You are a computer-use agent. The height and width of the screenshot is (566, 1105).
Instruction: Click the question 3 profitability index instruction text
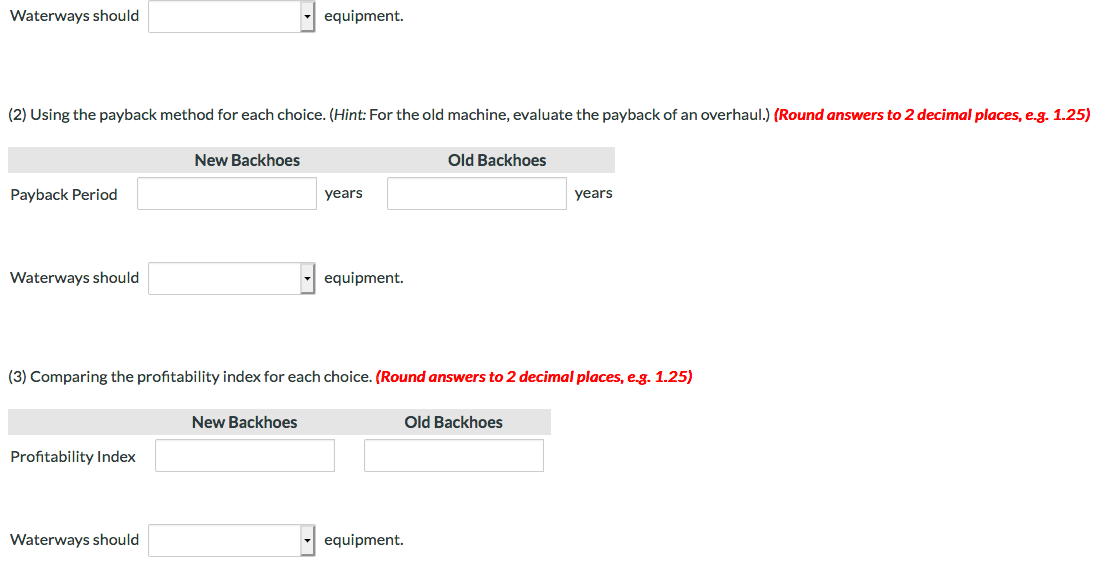coord(190,377)
